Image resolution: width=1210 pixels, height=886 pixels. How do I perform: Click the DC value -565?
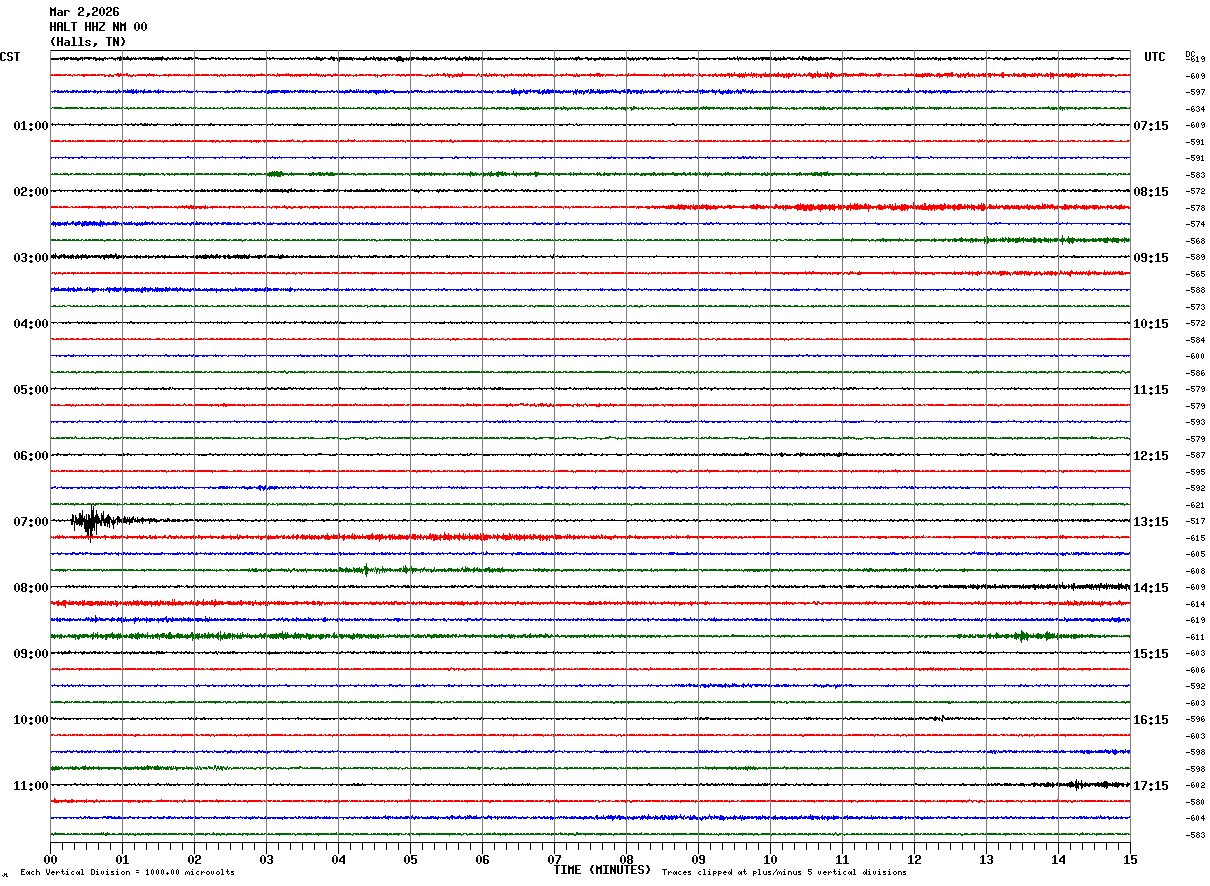(x=1195, y=274)
